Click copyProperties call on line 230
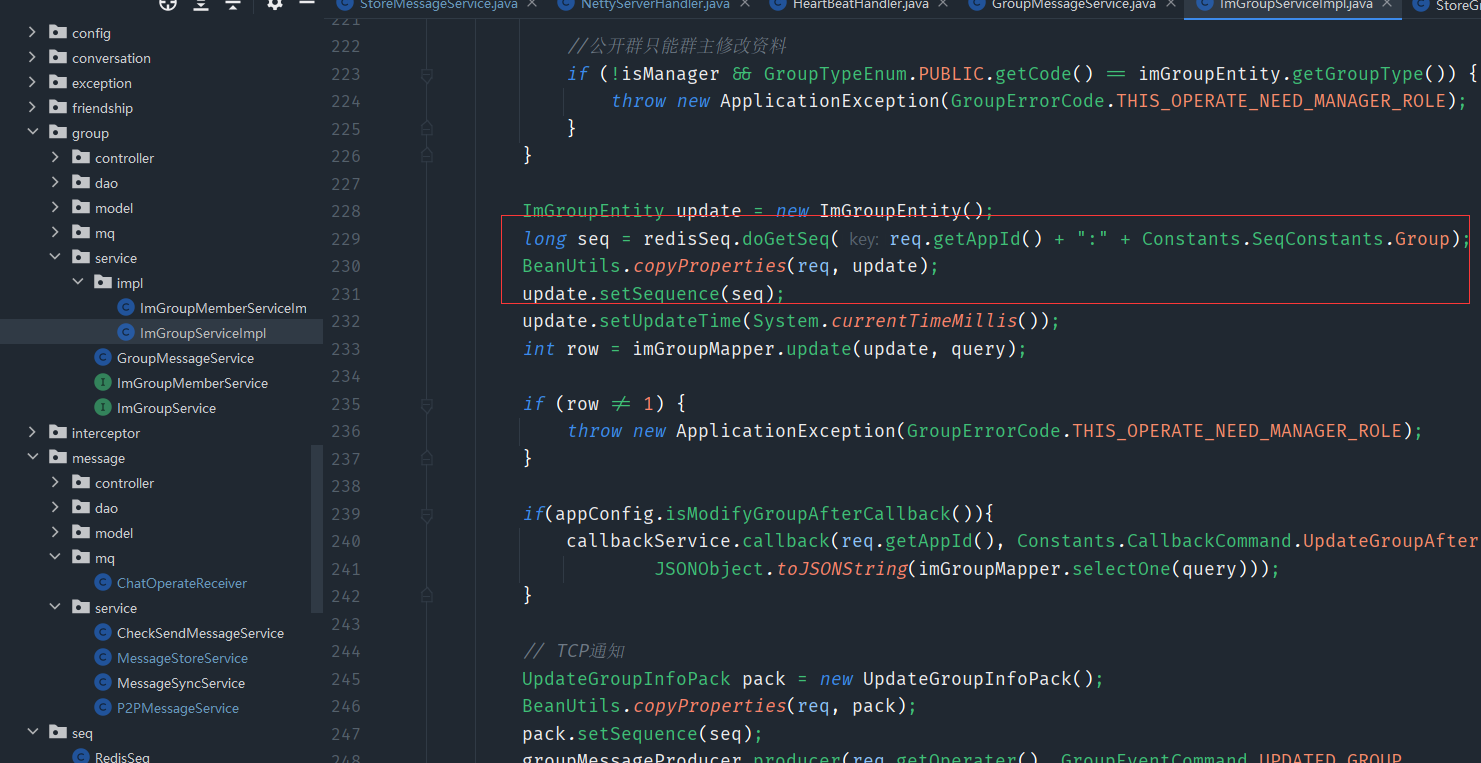This screenshot has width=1481, height=763. (710, 266)
